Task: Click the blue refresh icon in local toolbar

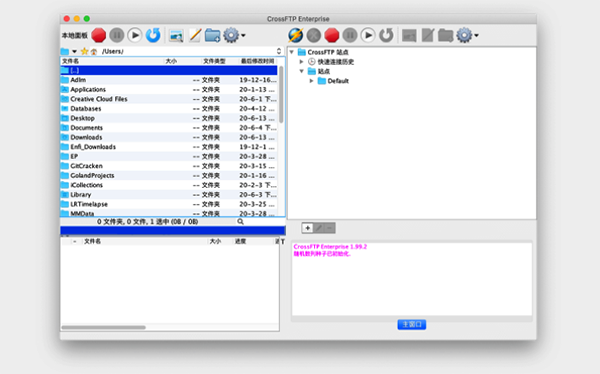Action: click(x=153, y=35)
